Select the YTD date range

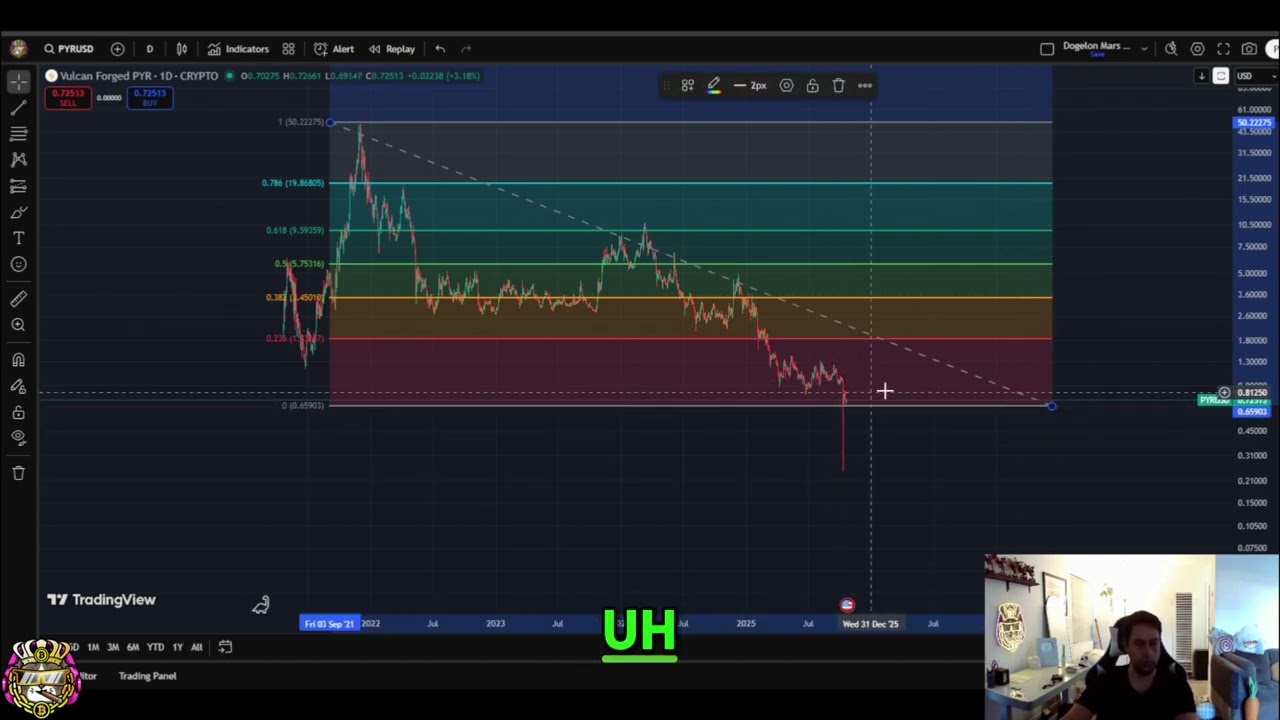coord(155,647)
